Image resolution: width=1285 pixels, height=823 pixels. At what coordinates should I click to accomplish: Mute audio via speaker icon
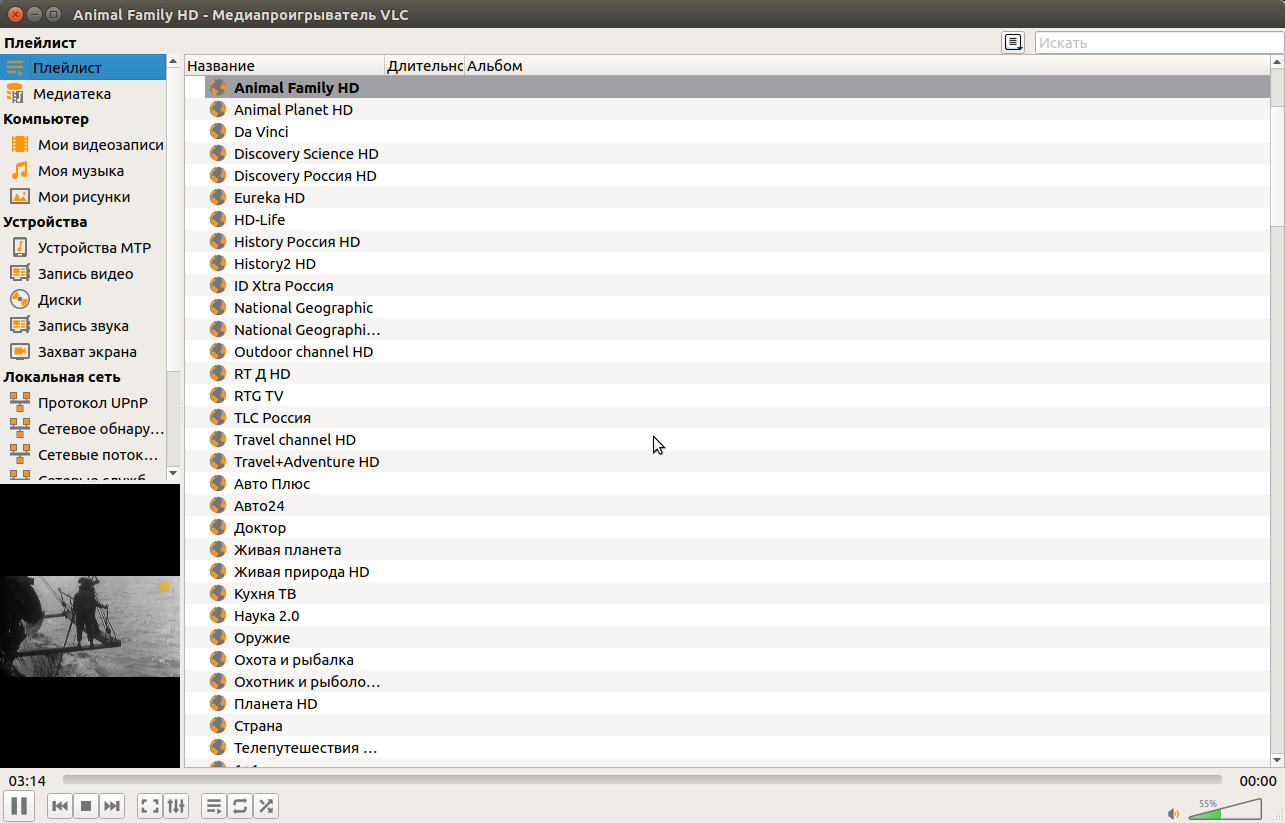(x=1174, y=812)
